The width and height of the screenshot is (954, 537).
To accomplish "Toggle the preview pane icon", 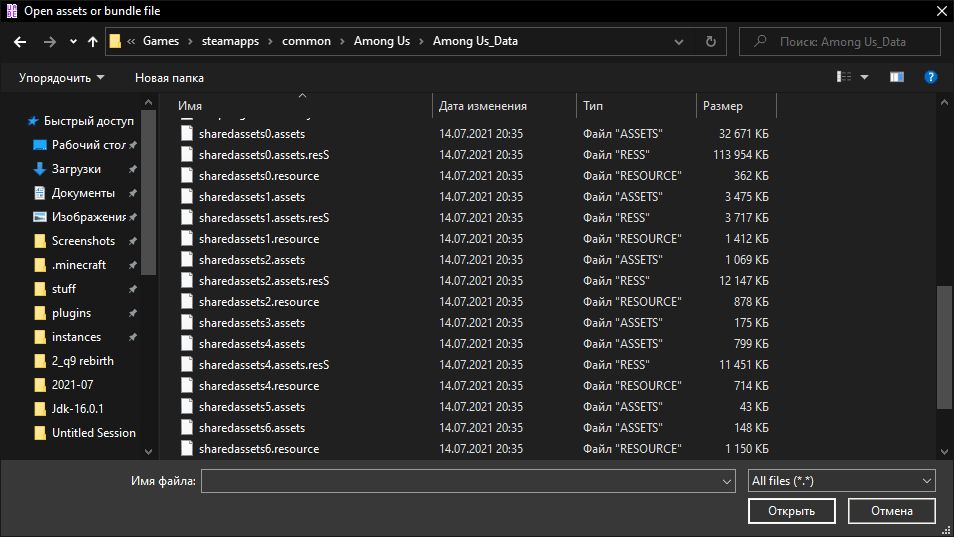I will [x=897, y=77].
